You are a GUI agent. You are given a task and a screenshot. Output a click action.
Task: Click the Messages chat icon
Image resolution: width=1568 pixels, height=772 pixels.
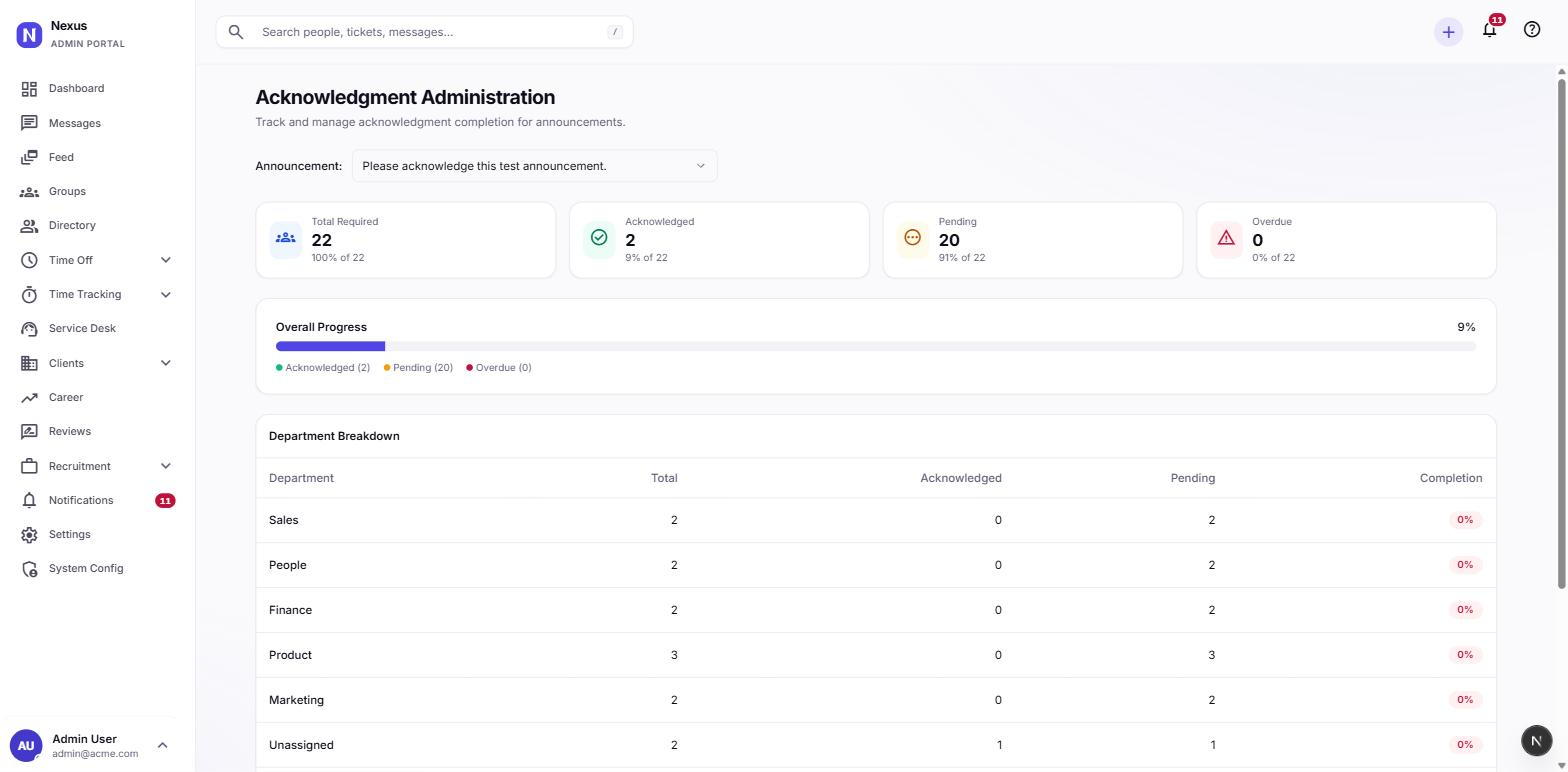pyautogui.click(x=29, y=123)
